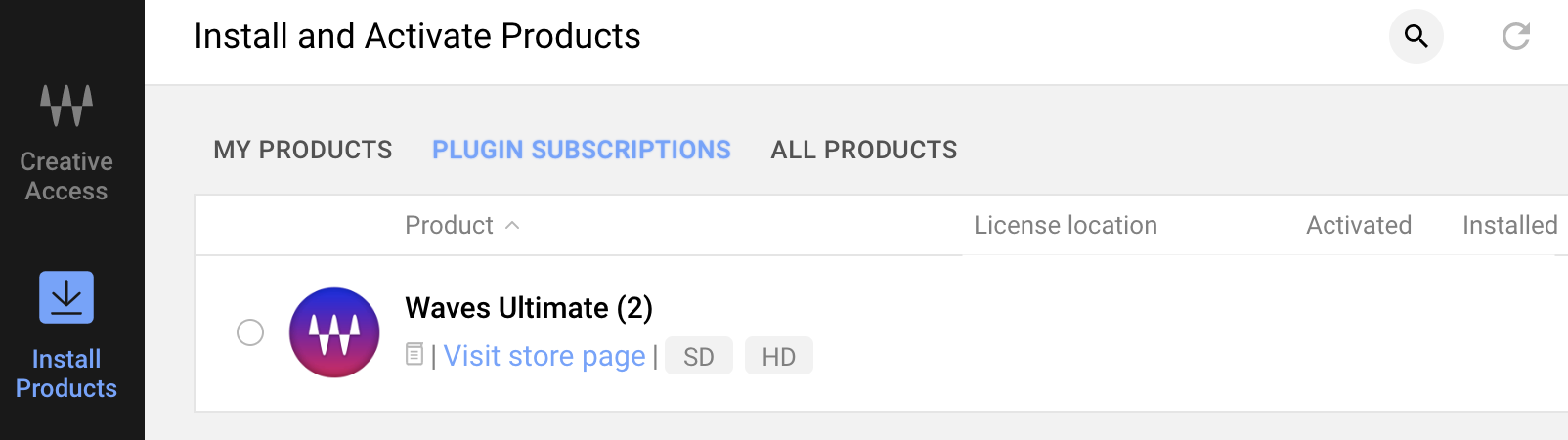
Task: Click the Installed column header
Action: coord(1510,225)
